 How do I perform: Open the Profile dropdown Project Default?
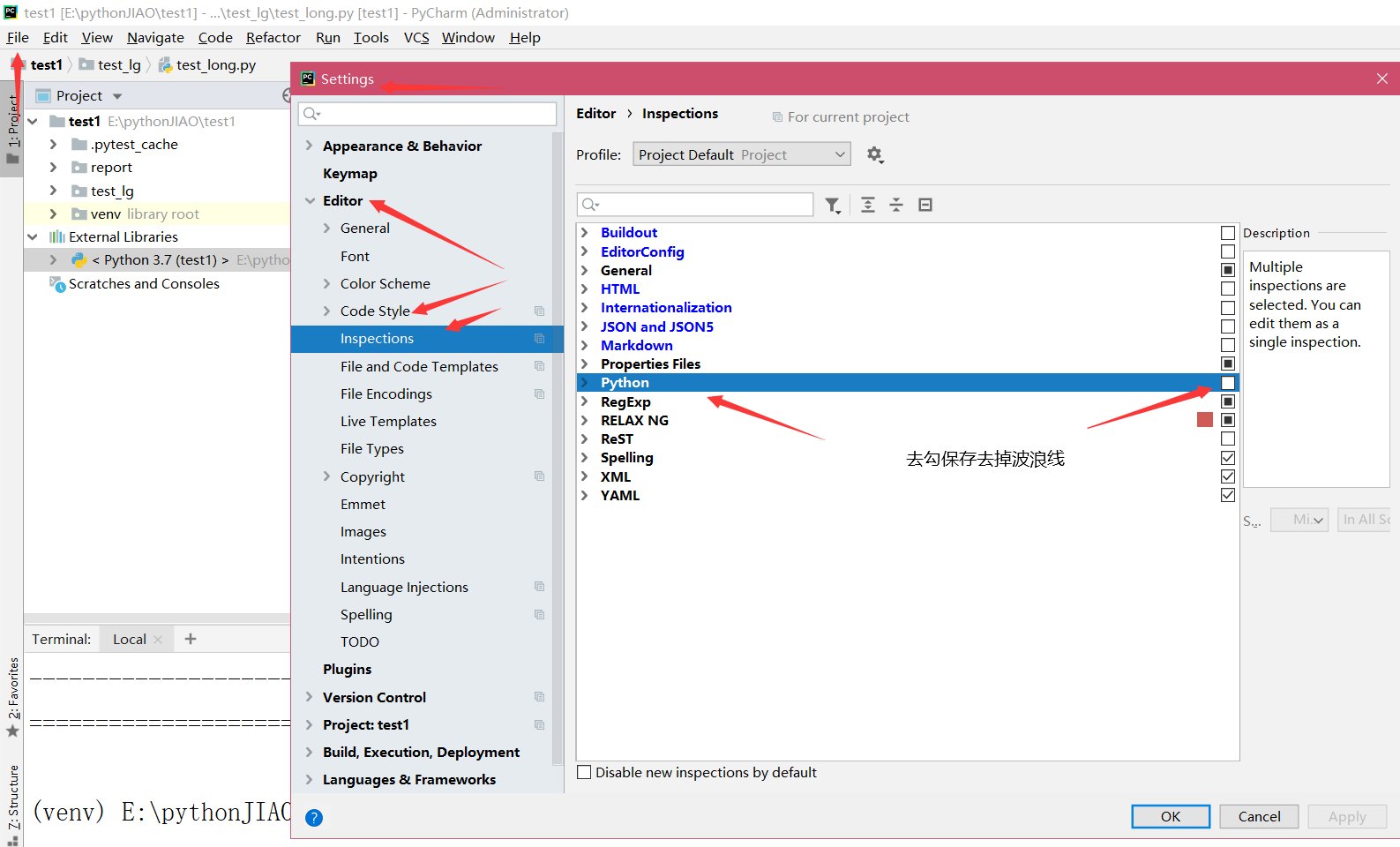click(x=742, y=154)
